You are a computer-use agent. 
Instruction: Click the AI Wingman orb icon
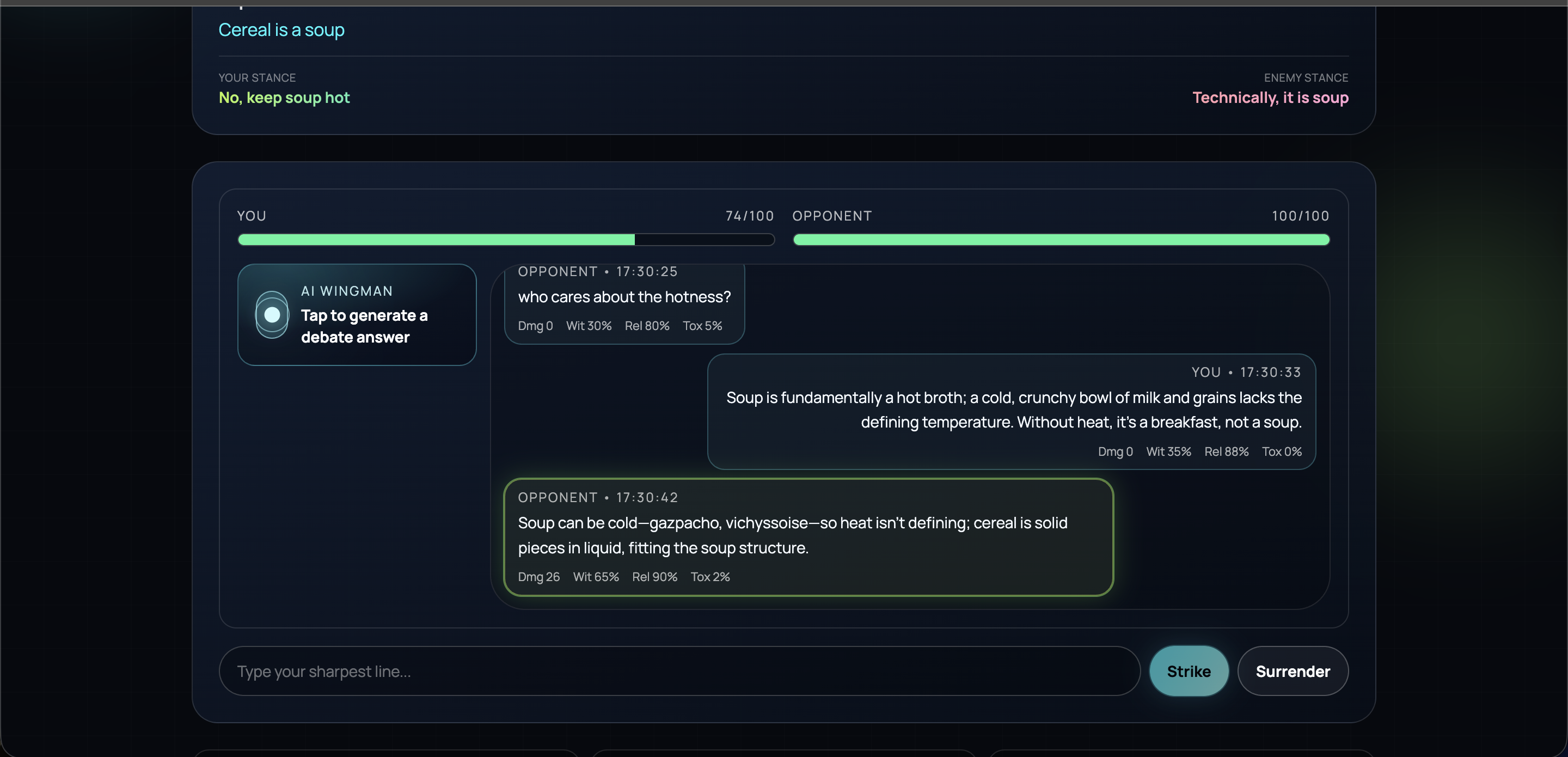click(272, 315)
